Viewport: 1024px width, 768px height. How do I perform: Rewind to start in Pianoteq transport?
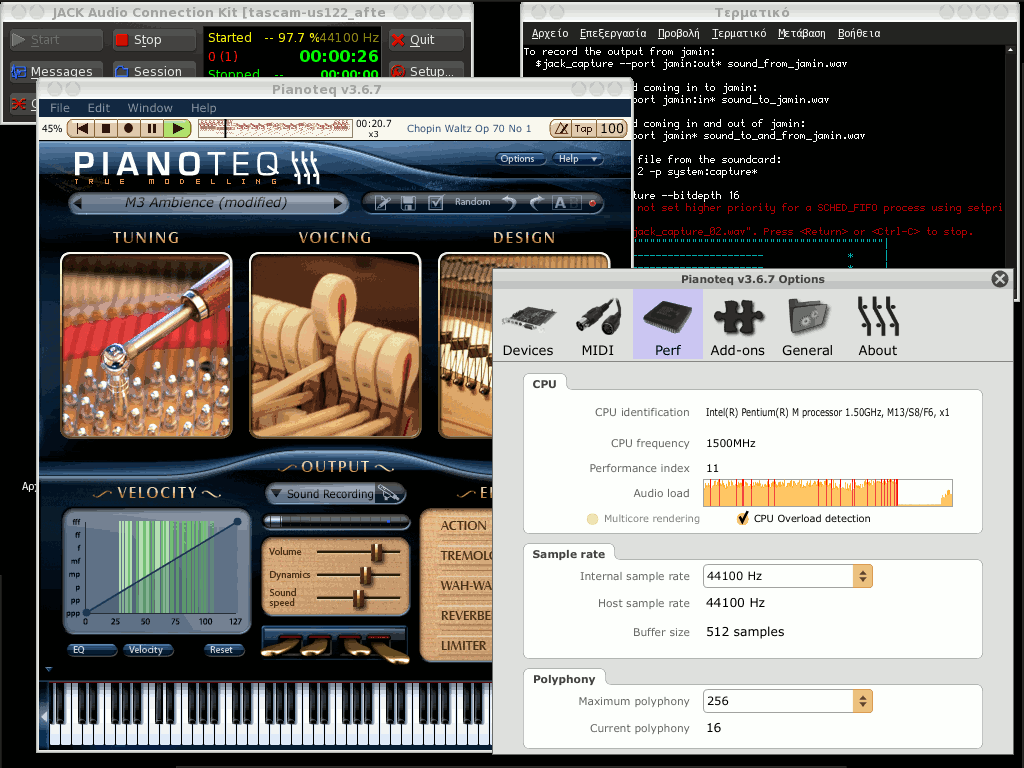82,129
